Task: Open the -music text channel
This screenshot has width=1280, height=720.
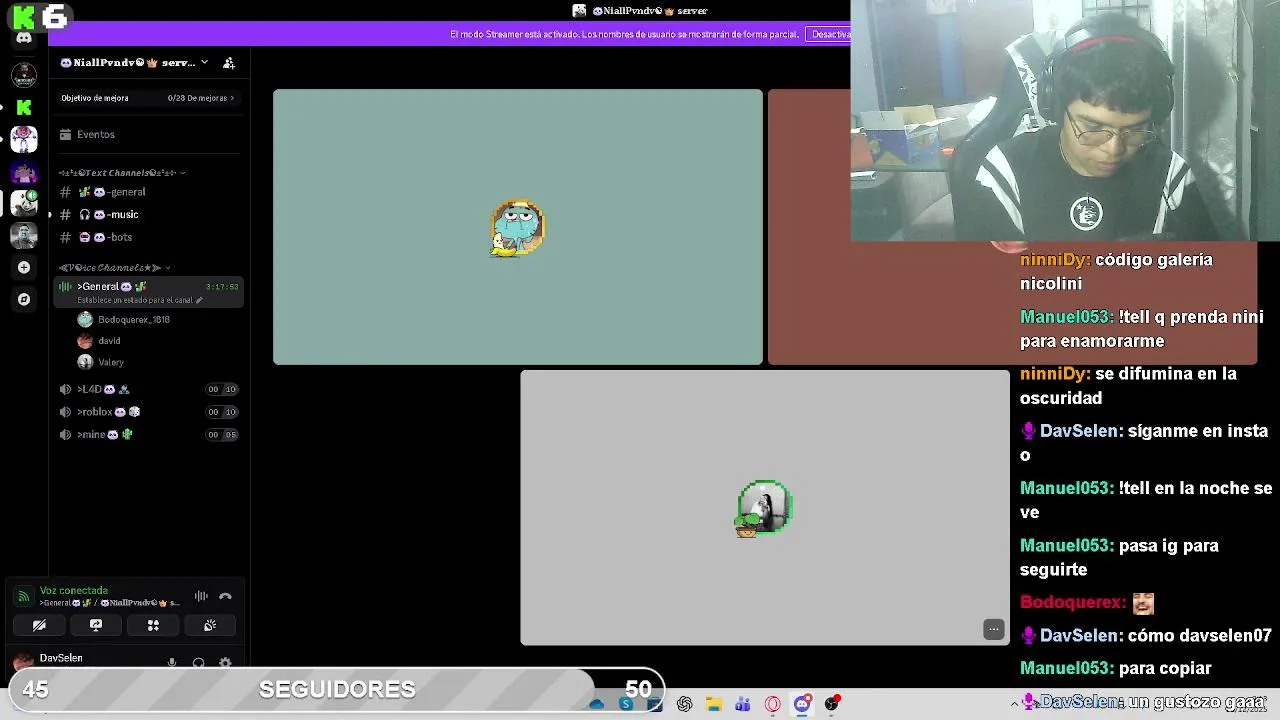Action: [150, 214]
